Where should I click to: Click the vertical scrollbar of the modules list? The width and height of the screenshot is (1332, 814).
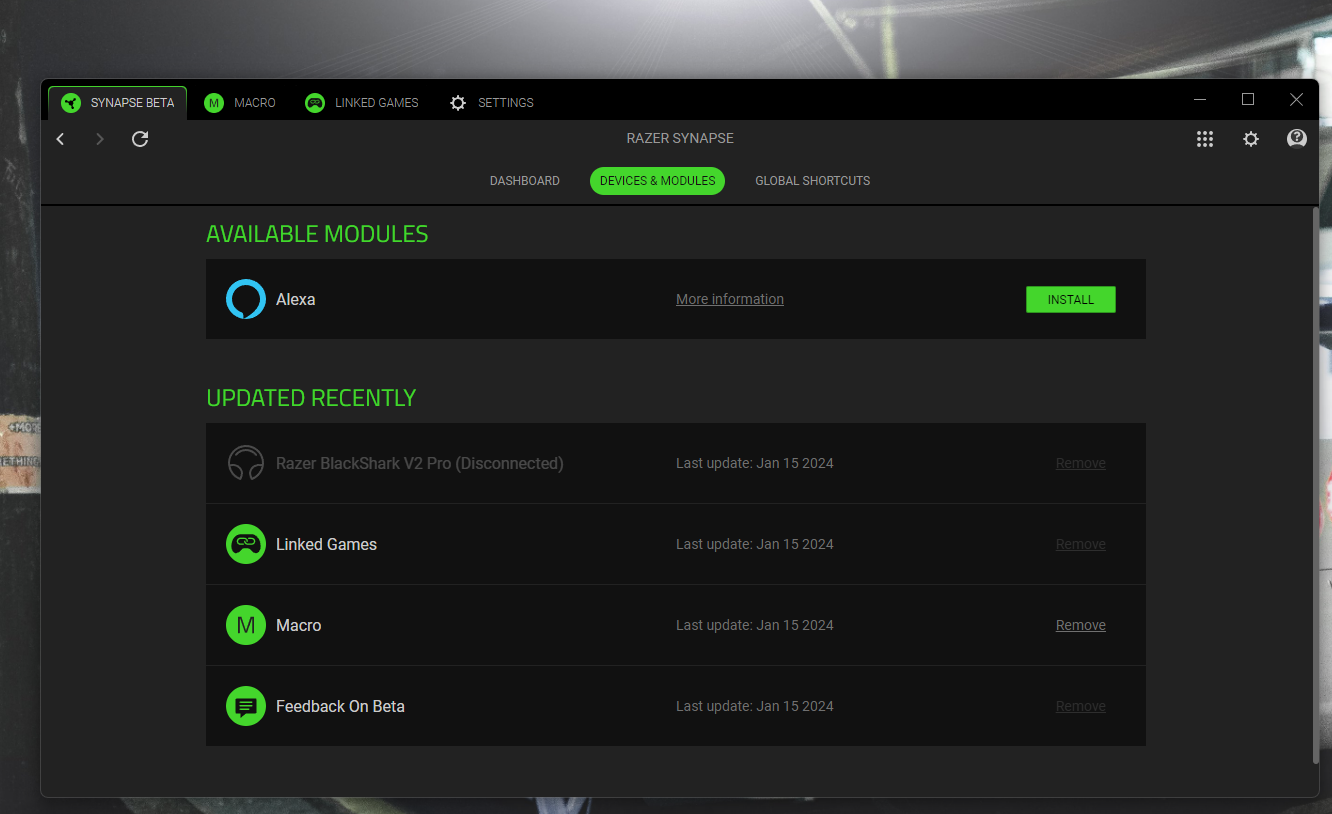click(x=1315, y=486)
